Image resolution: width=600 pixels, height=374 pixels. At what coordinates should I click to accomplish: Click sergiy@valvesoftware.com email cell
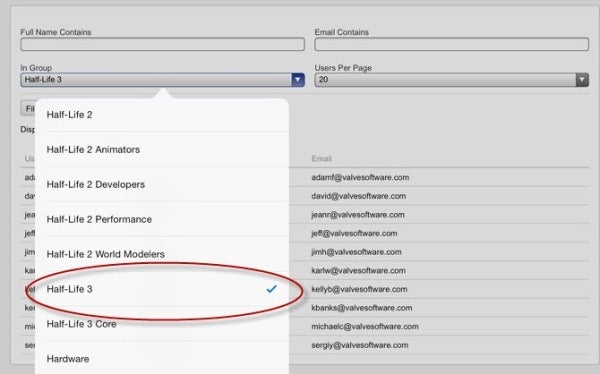360,345
